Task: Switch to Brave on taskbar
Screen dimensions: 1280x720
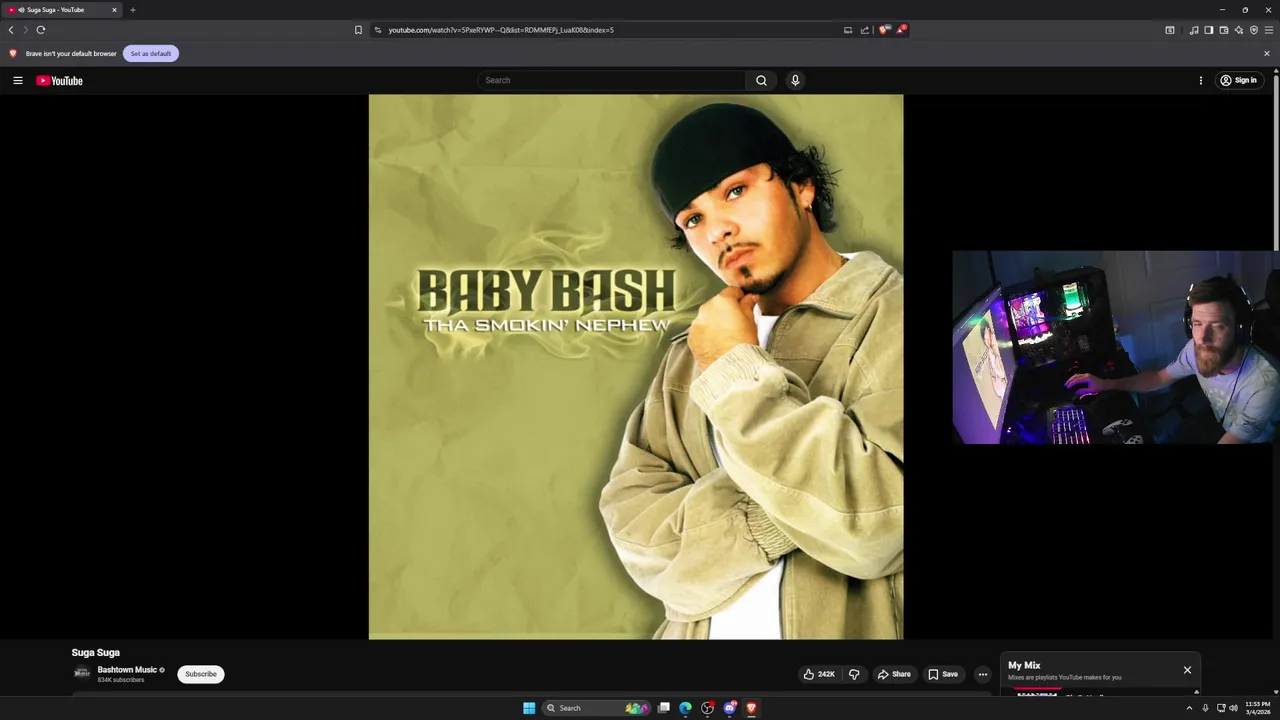Action: [751, 708]
